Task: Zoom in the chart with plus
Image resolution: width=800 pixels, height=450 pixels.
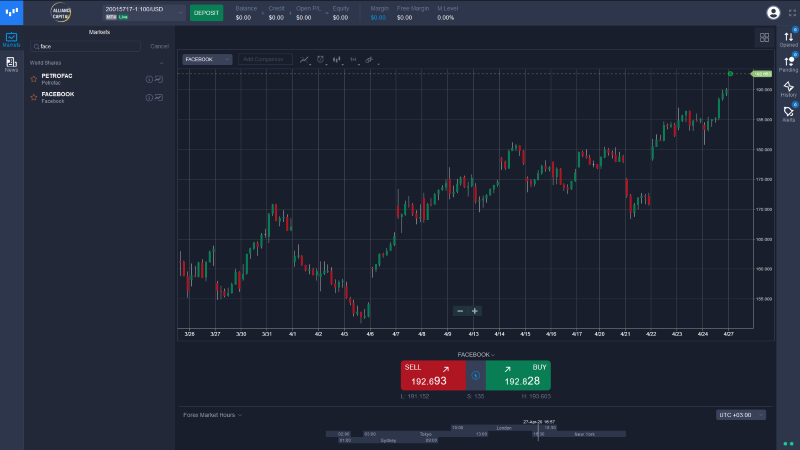Action: (x=474, y=311)
